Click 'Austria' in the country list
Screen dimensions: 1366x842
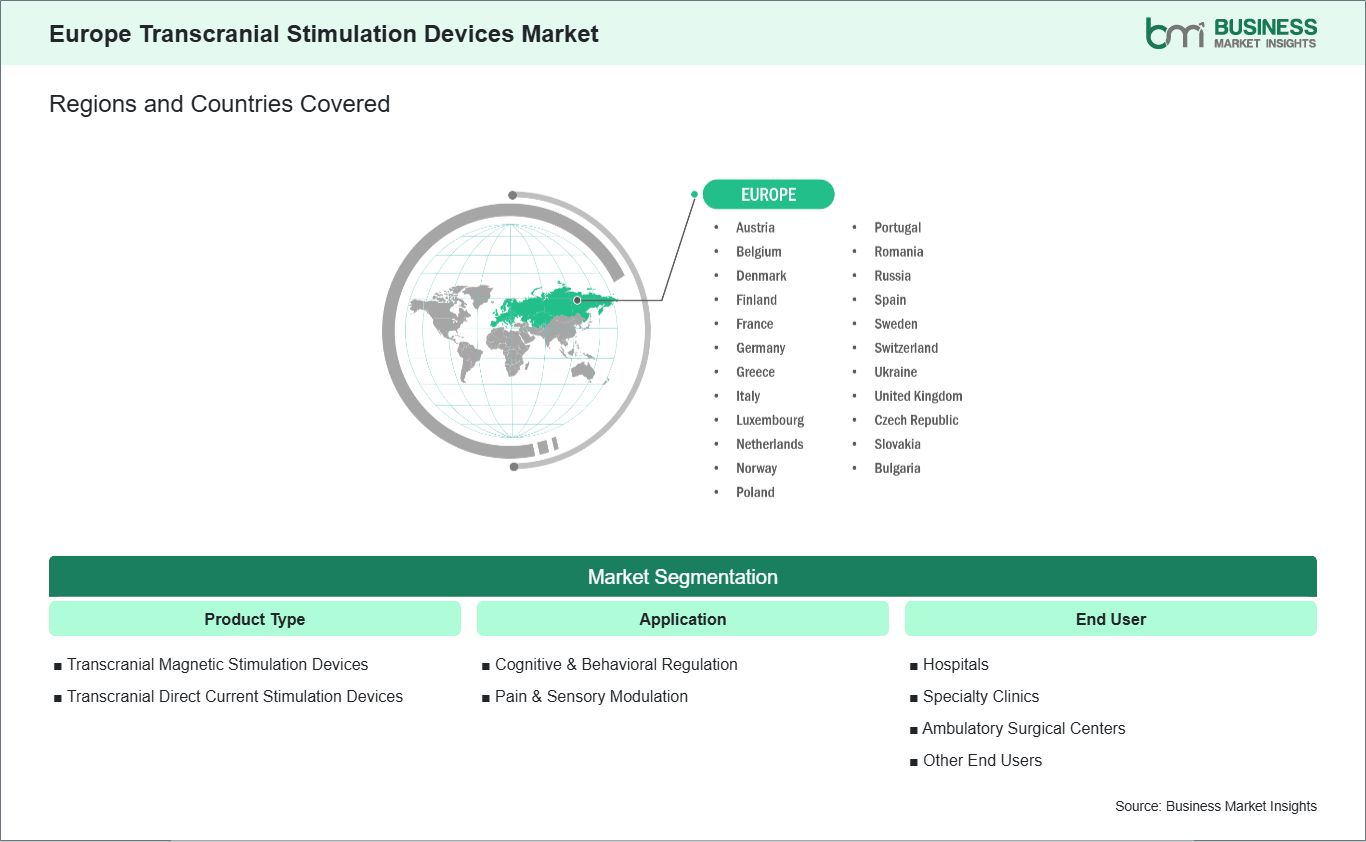[755, 228]
